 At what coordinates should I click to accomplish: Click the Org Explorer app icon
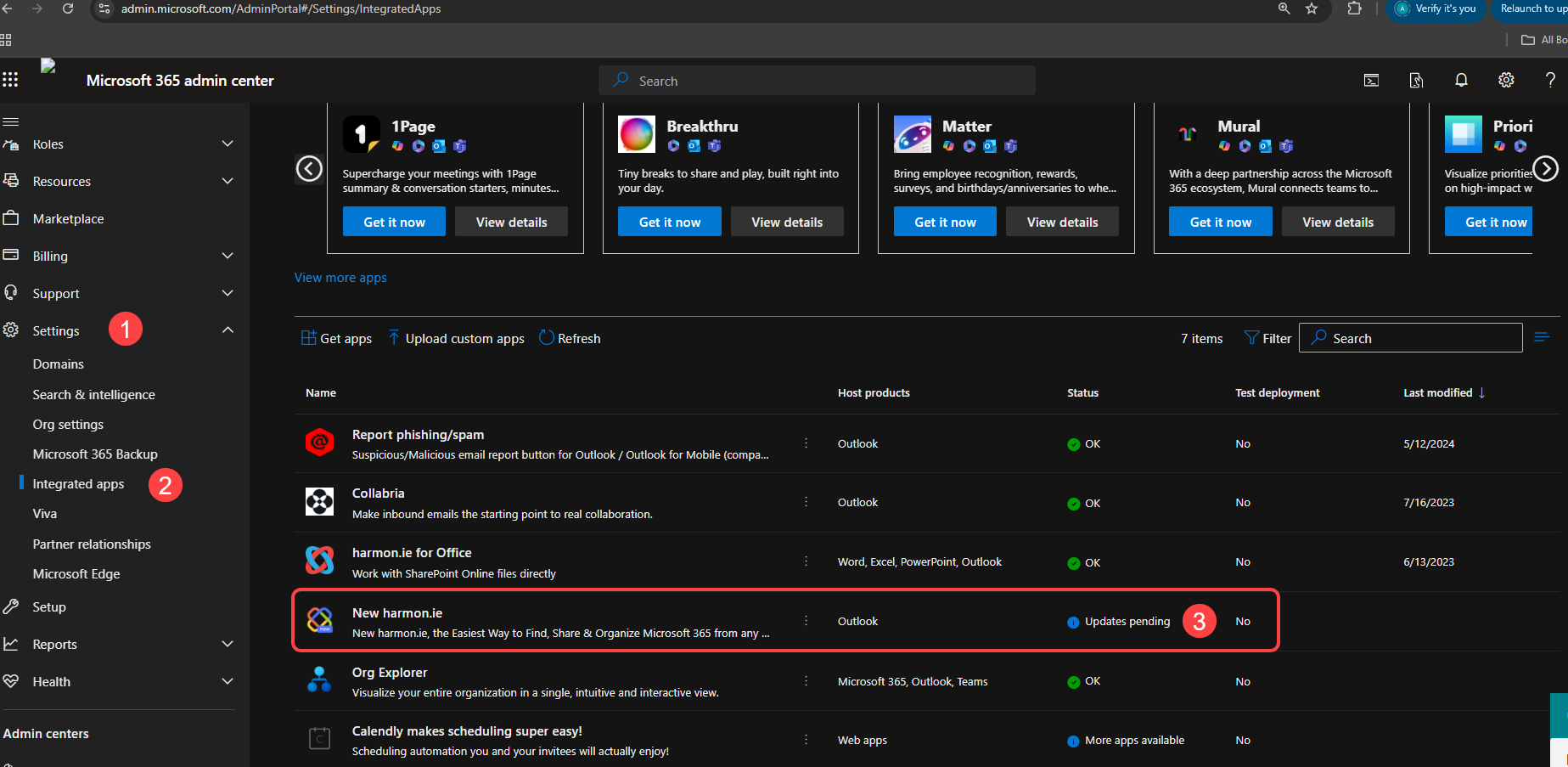(319, 680)
